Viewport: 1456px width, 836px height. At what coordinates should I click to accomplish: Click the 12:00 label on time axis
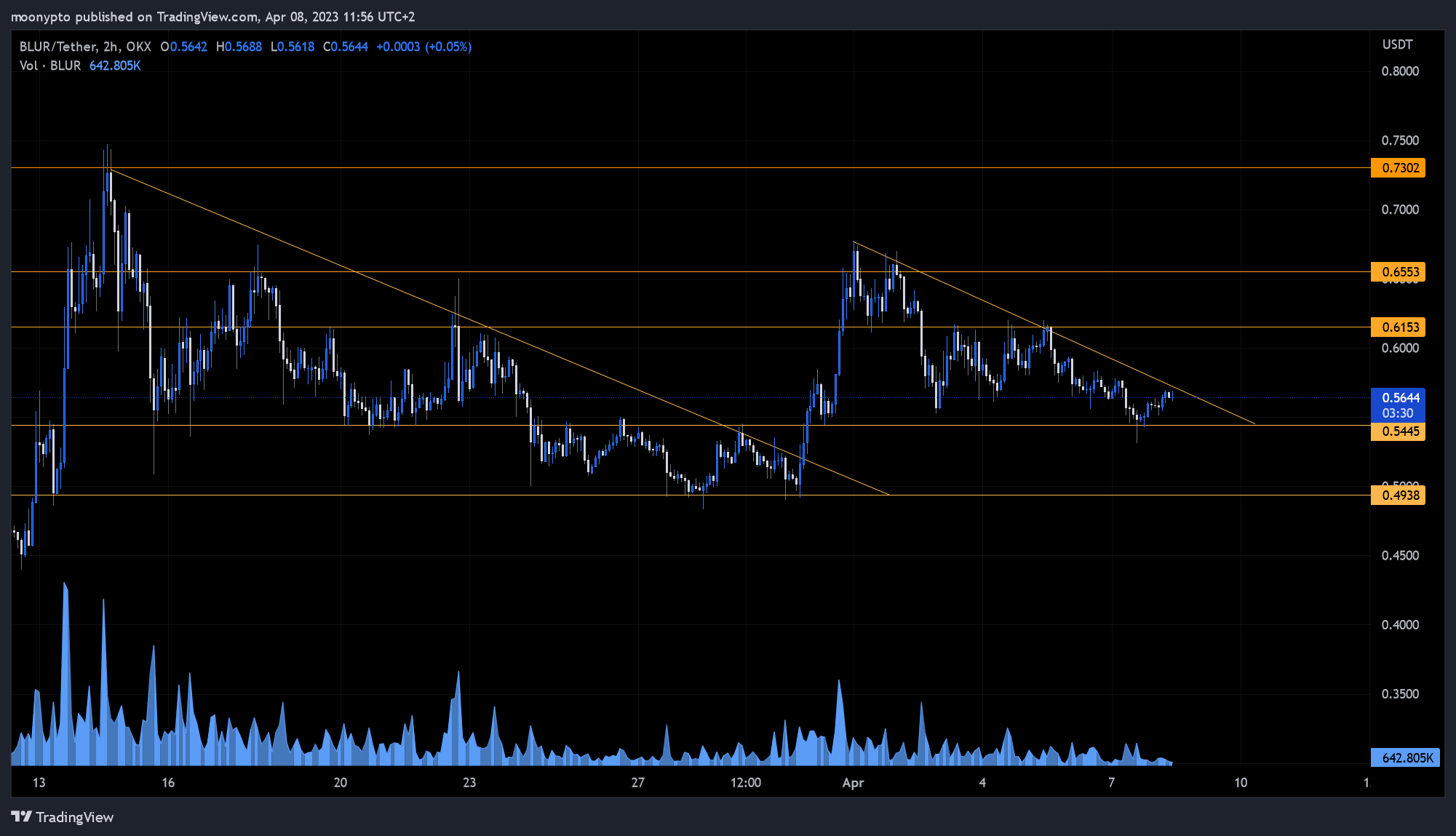click(x=746, y=783)
